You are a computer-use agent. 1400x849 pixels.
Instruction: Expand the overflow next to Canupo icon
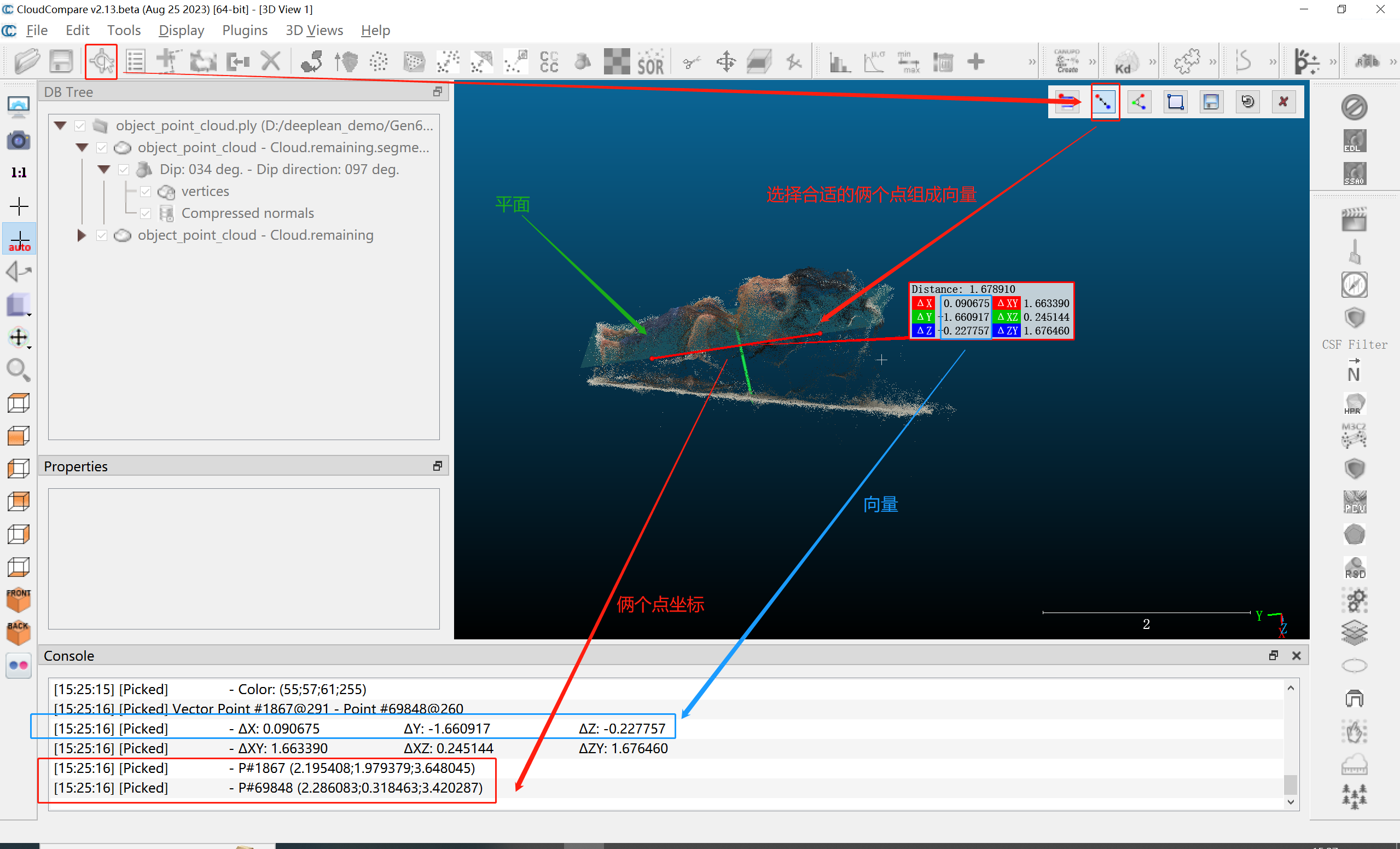point(1092,61)
